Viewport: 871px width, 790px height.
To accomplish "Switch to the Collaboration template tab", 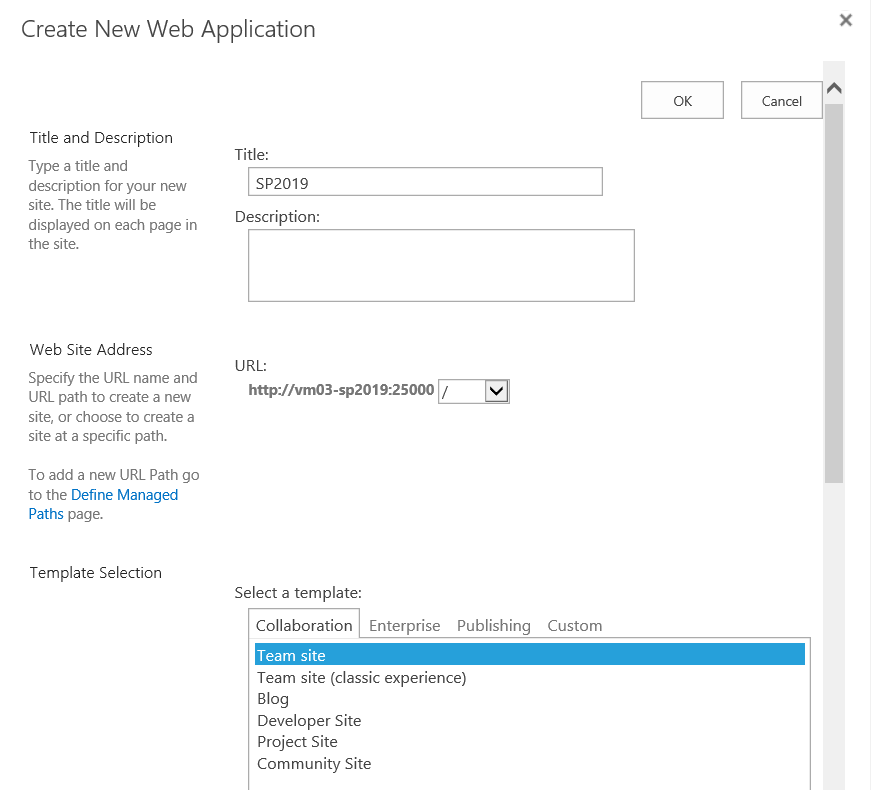I will pyautogui.click(x=304, y=626).
